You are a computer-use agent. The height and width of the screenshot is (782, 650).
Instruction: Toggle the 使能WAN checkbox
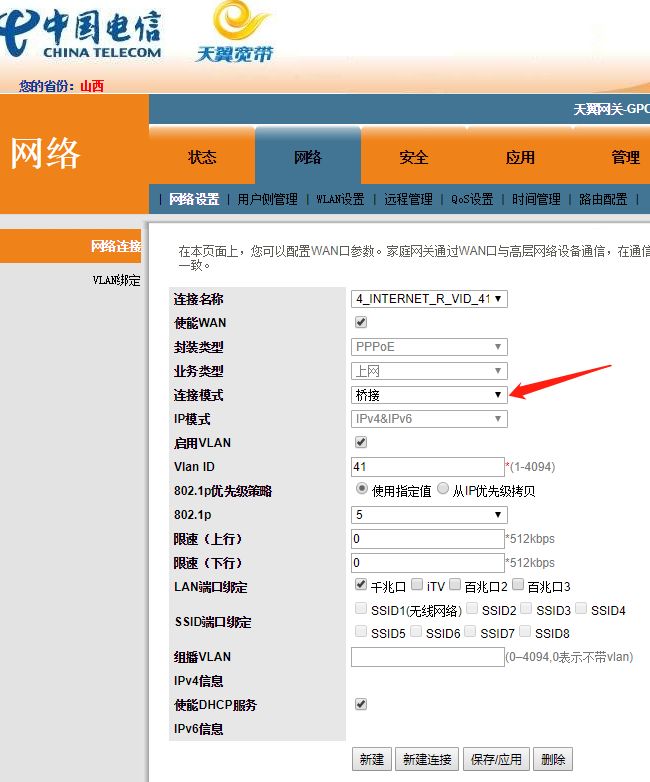[361, 322]
